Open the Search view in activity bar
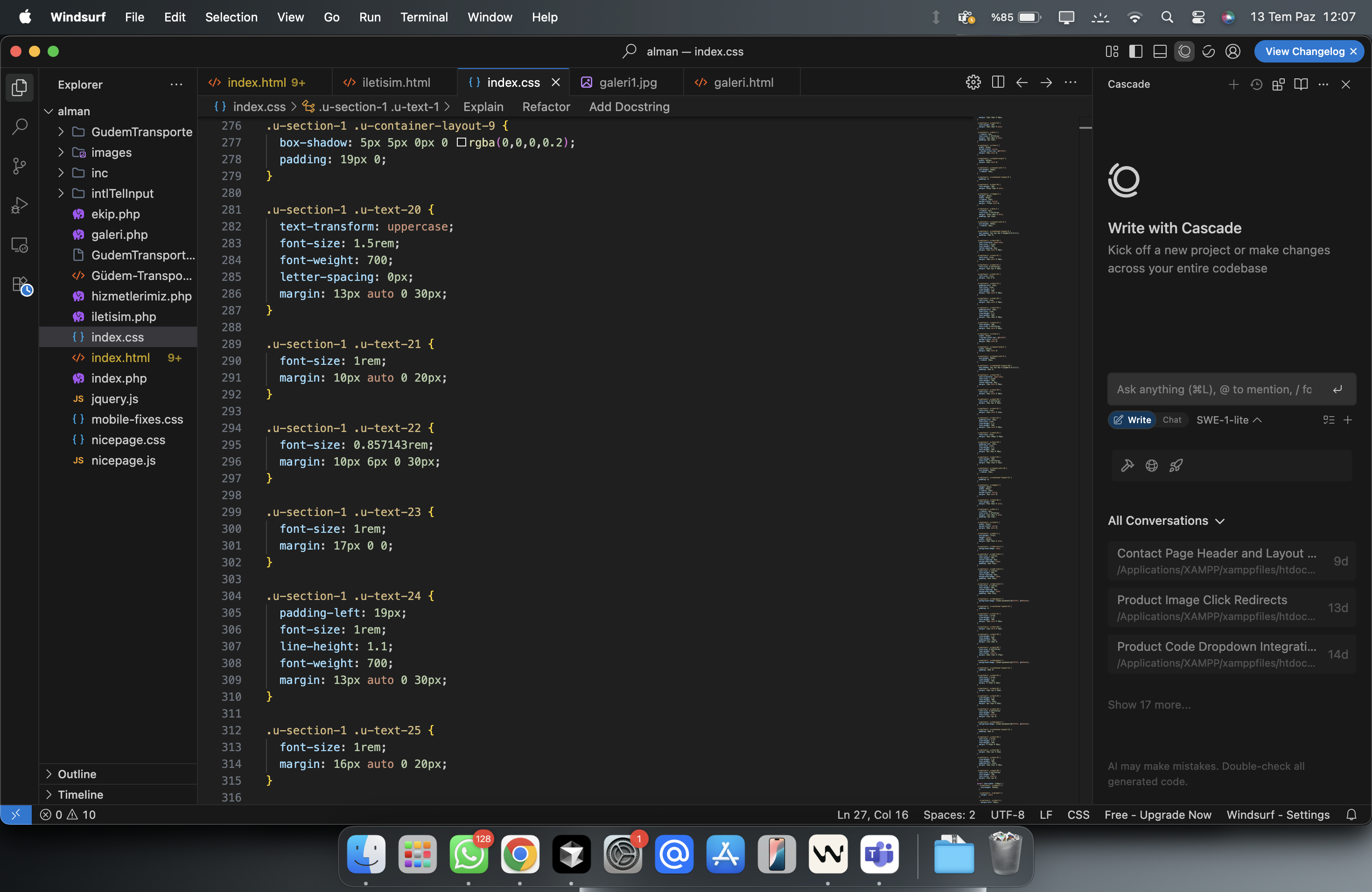1372x892 pixels. (20, 126)
